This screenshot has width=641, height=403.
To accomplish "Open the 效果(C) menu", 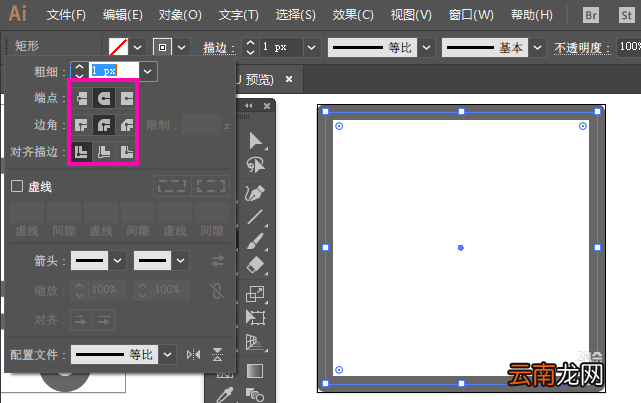I will 353,15.
